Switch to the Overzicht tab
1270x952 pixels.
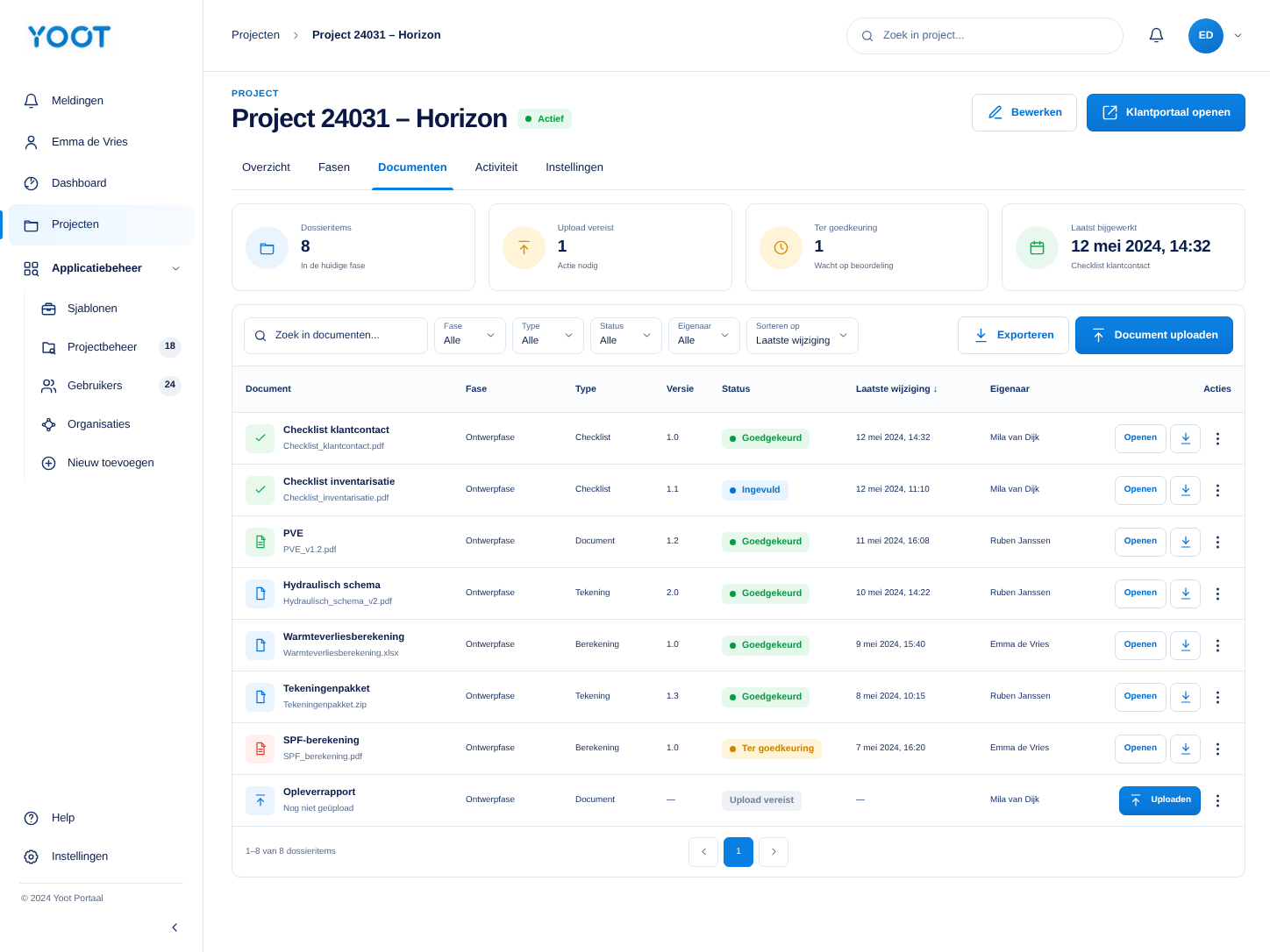(266, 167)
